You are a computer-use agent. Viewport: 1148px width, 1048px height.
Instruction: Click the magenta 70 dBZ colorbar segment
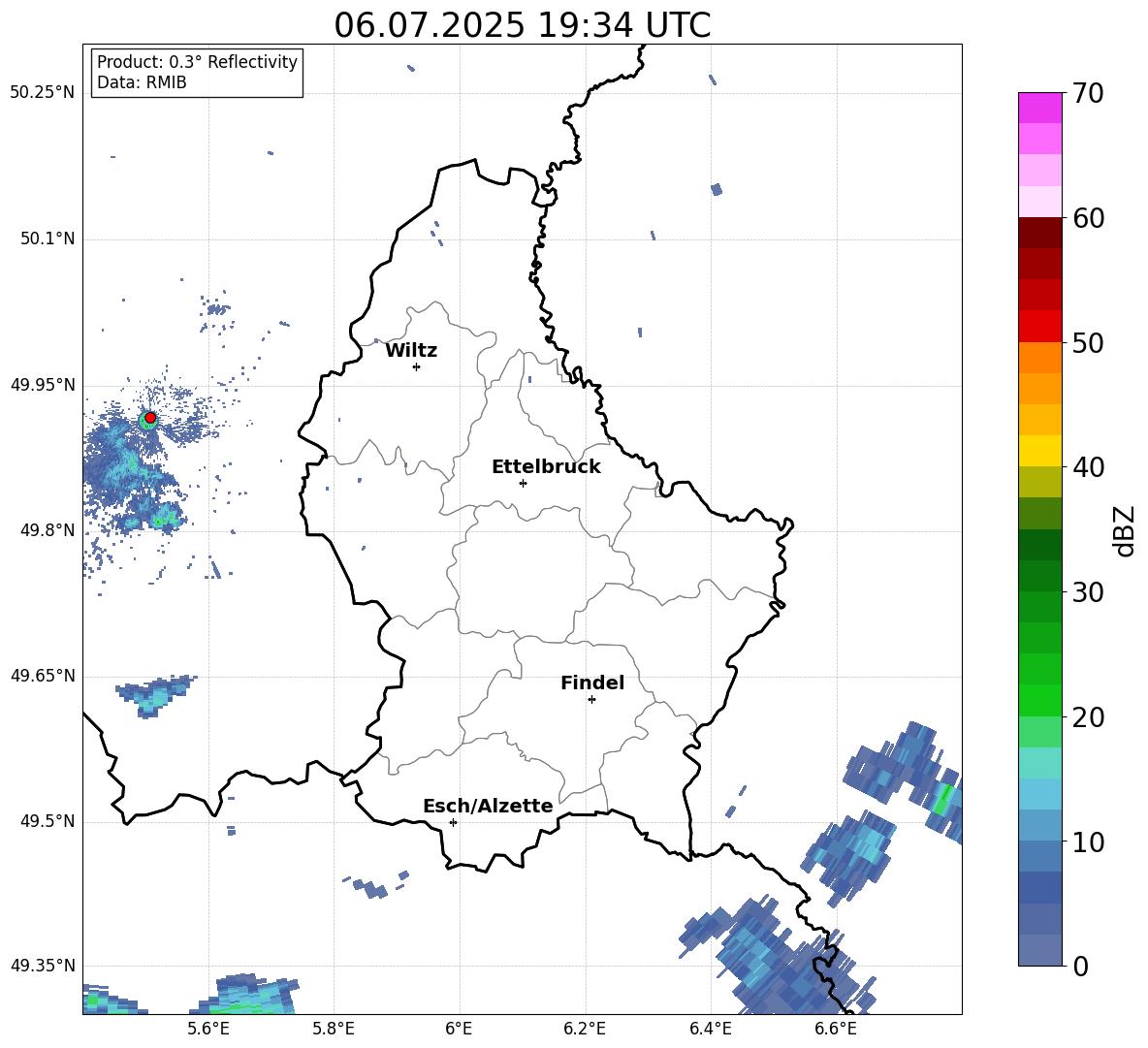(x=1039, y=108)
